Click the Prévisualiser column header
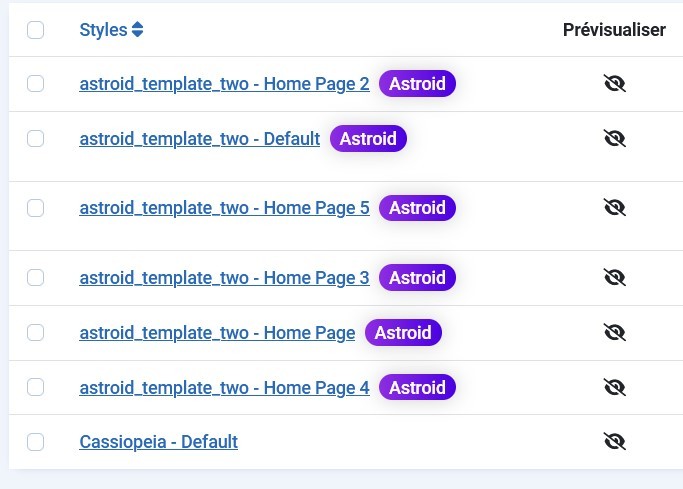Image resolution: width=683 pixels, height=489 pixels. click(x=614, y=30)
